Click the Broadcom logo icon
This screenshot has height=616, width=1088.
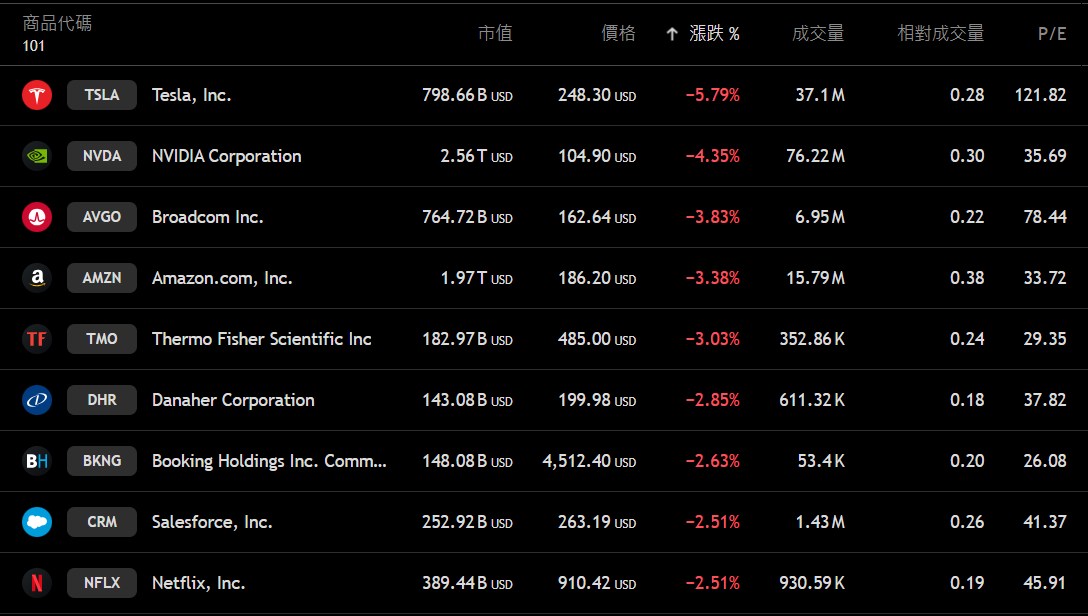pos(37,217)
